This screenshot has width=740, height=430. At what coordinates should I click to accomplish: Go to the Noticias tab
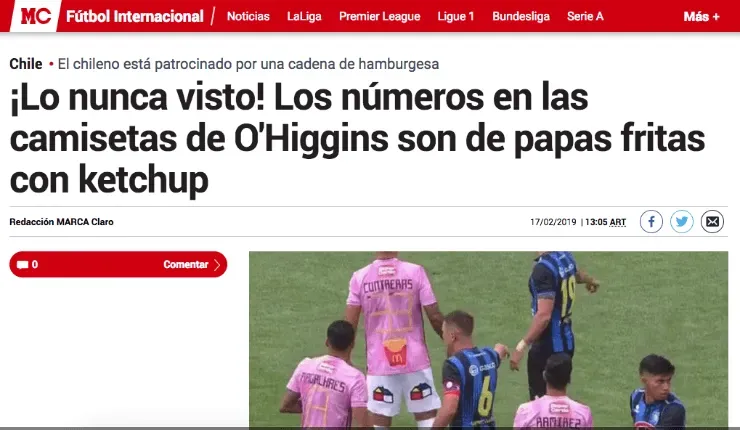(248, 17)
